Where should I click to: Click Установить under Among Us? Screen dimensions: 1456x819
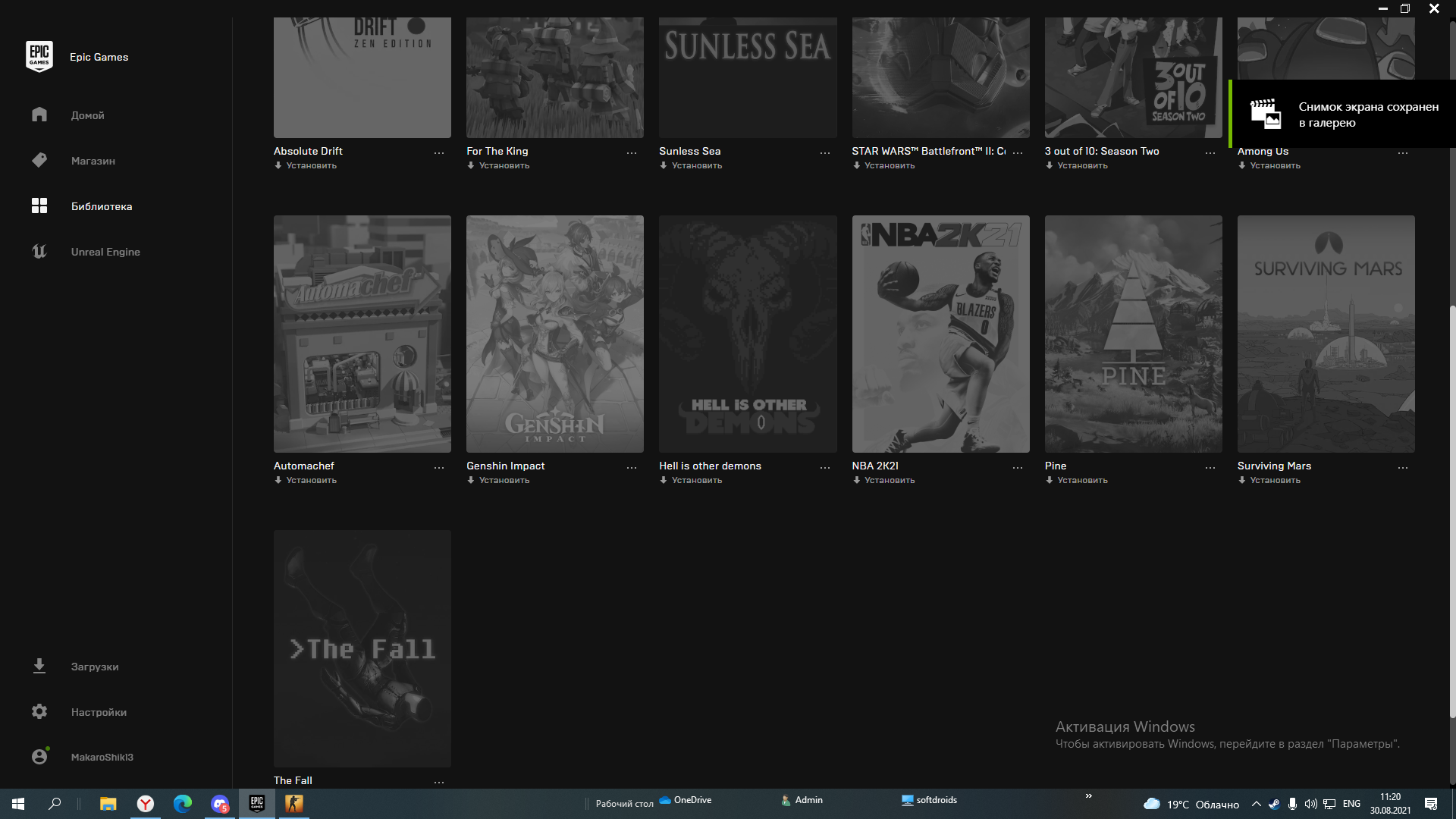pyautogui.click(x=1275, y=165)
